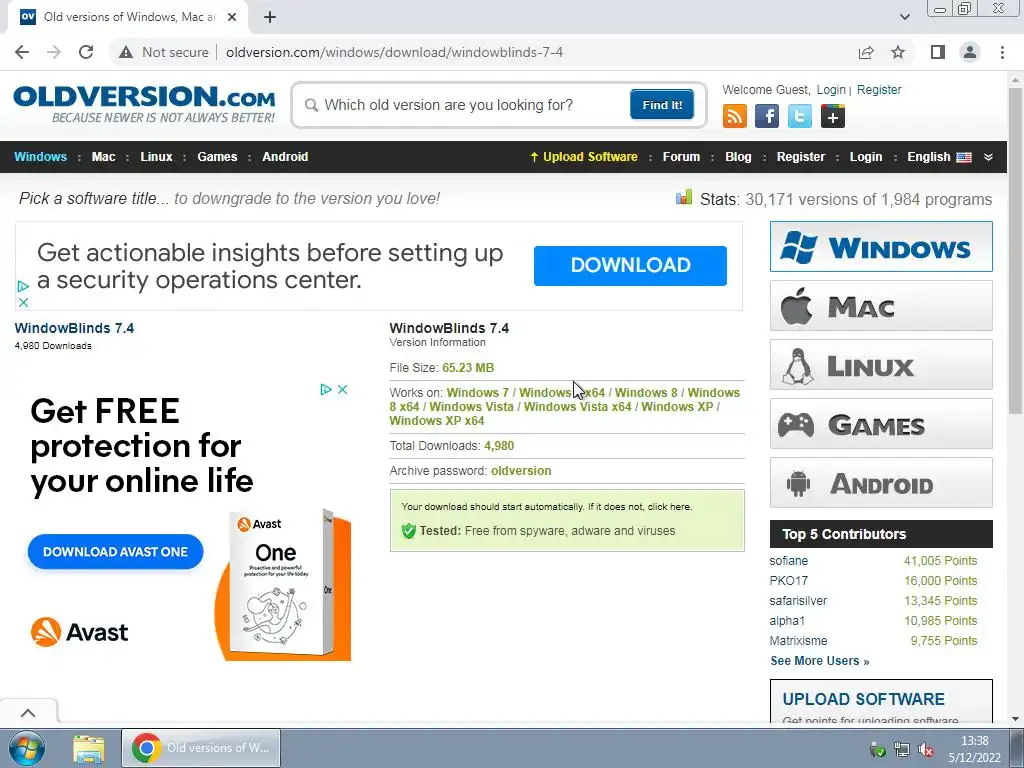1024x768 pixels.
Task: Click the stats bar chart icon
Action: click(684, 197)
